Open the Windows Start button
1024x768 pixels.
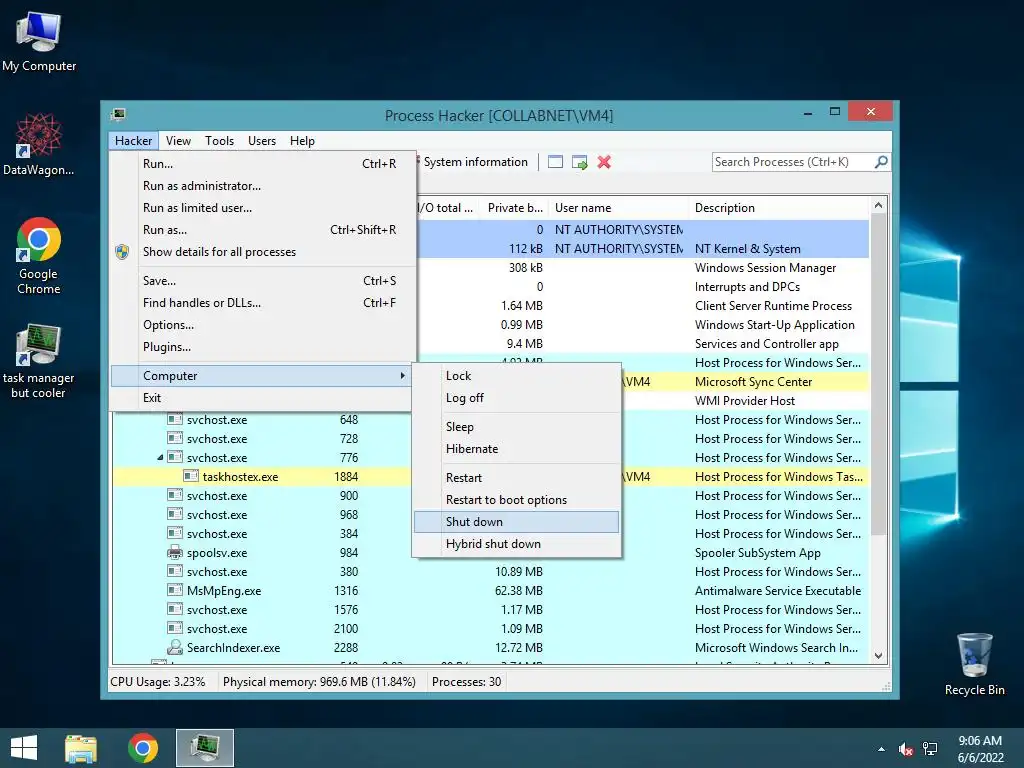click(x=24, y=748)
